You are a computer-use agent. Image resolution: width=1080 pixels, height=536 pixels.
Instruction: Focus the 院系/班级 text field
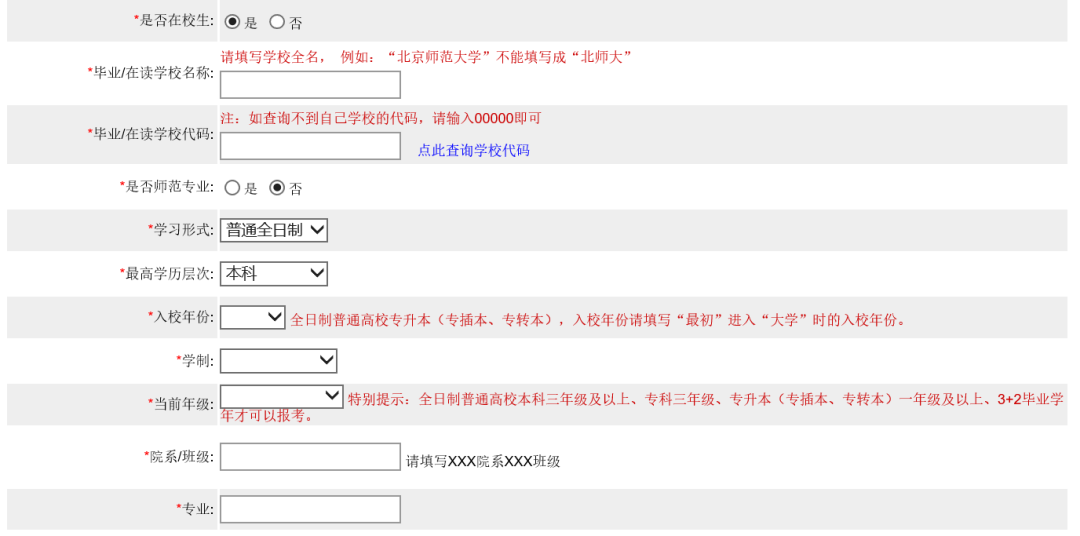(x=310, y=457)
